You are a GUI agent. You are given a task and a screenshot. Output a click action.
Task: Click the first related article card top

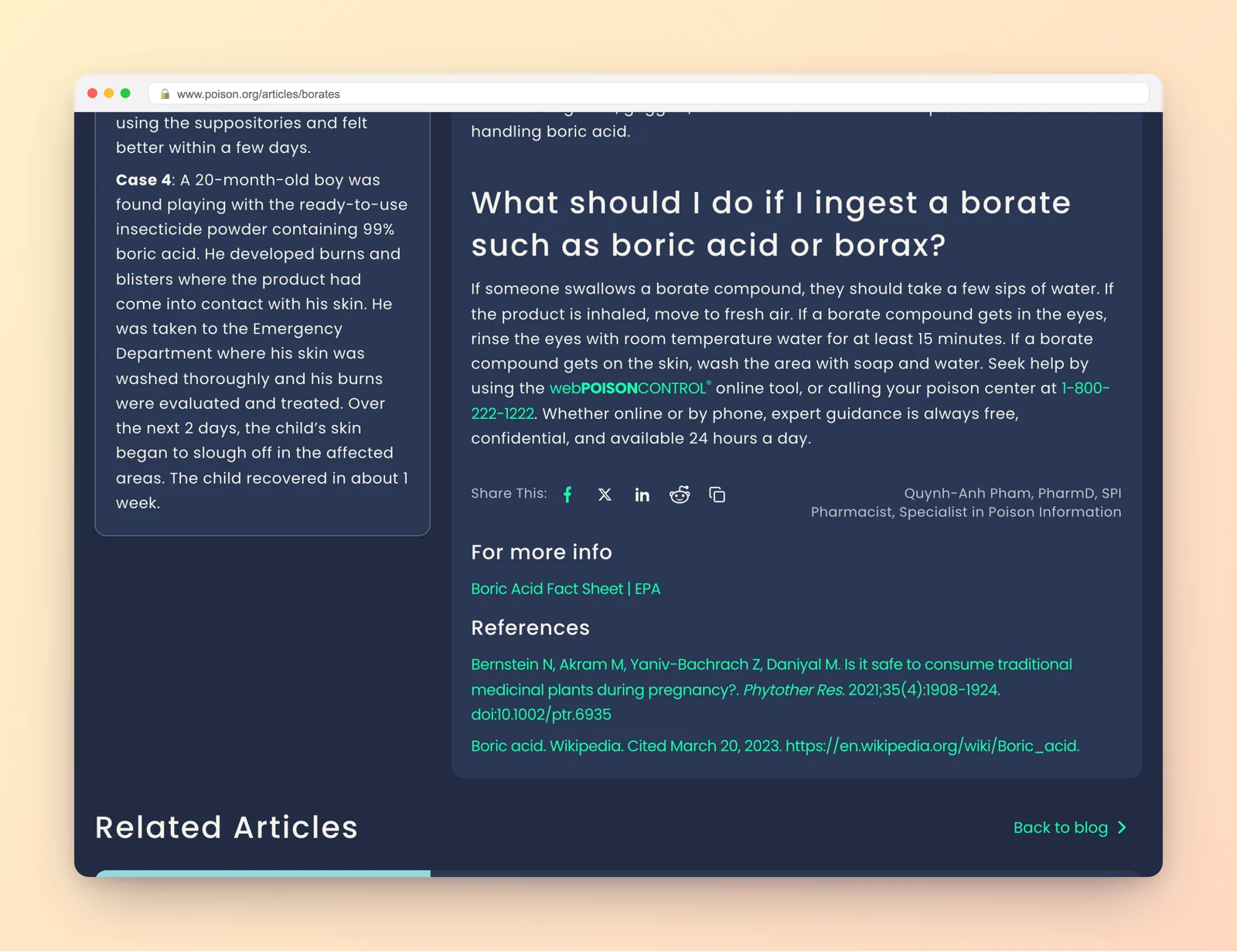click(x=263, y=873)
